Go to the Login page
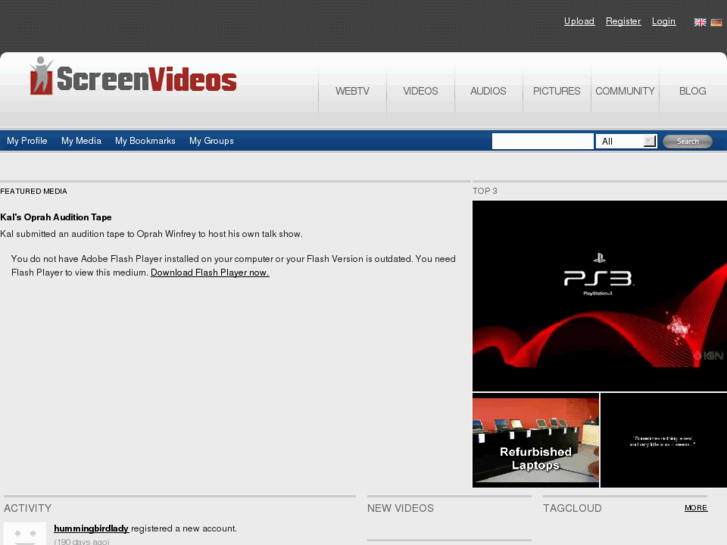 pyautogui.click(x=663, y=21)
